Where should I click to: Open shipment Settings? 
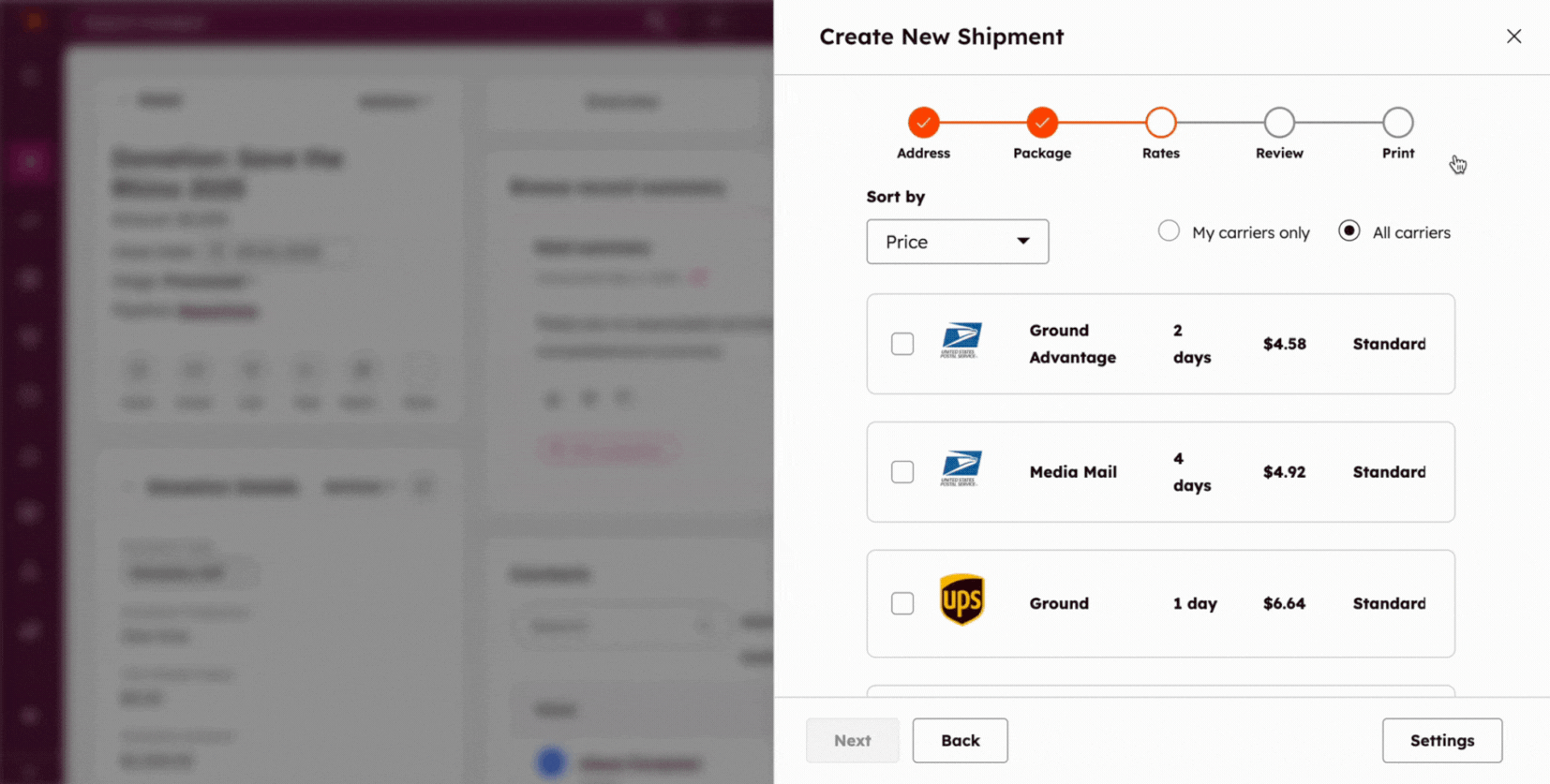click(x=1441, y=740)
